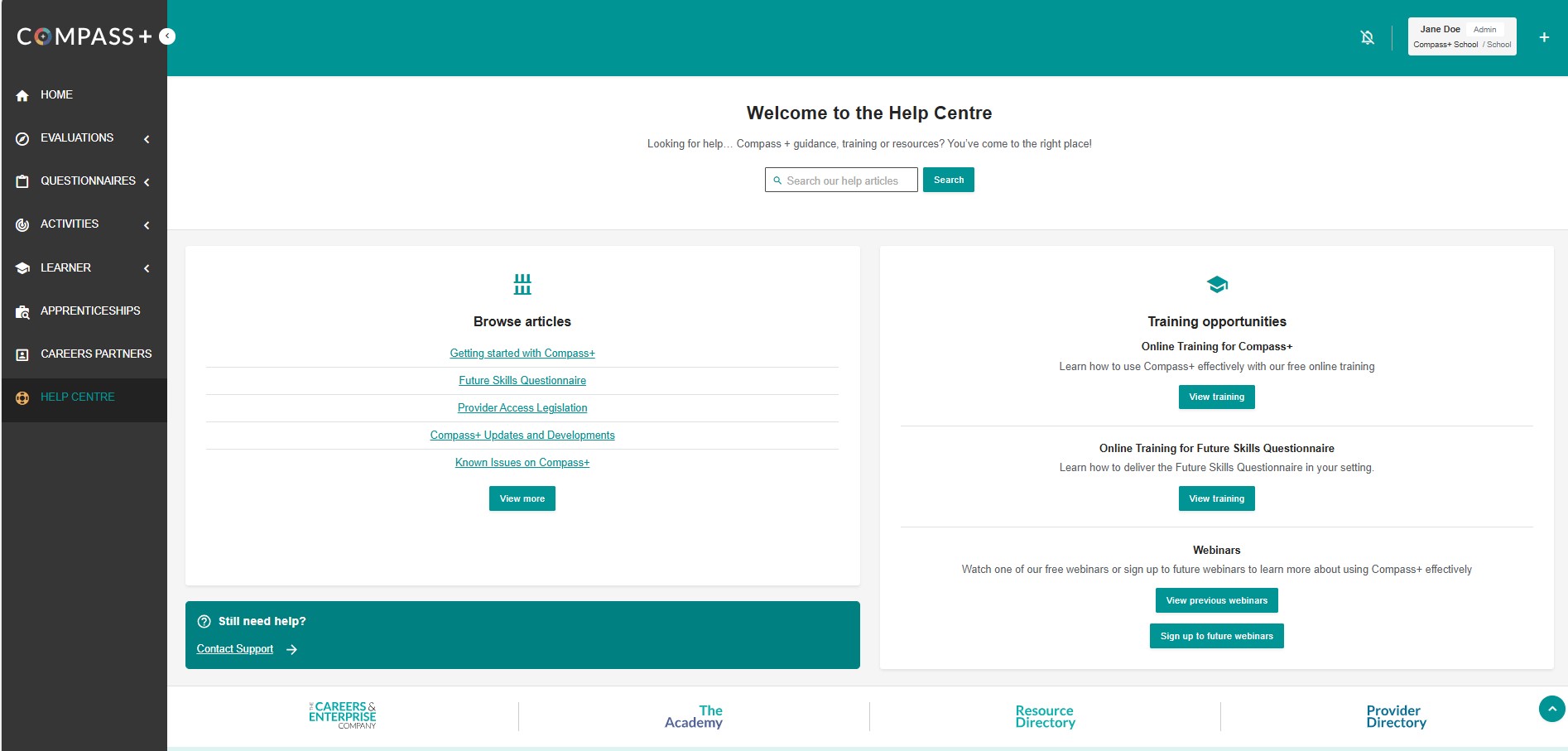Screen dimensions: 1568x751
Task: Switch to The Academy in footer
Action: 693,715
